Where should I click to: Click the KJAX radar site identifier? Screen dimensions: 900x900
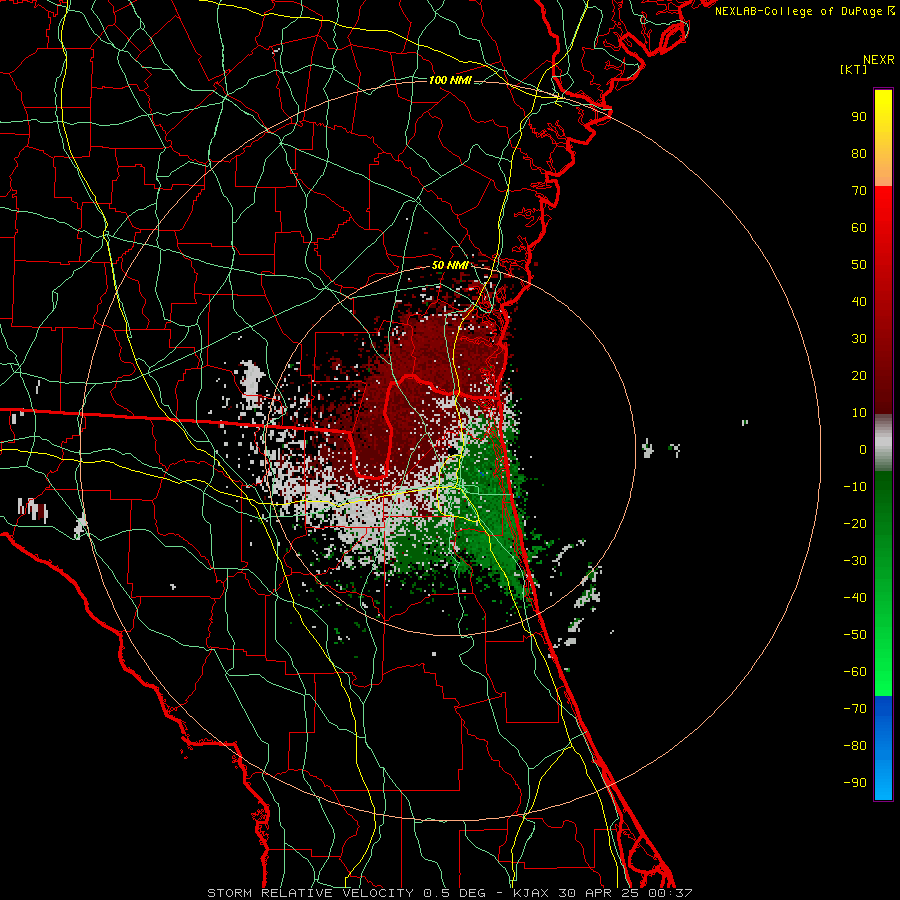(x=531, y=893)
